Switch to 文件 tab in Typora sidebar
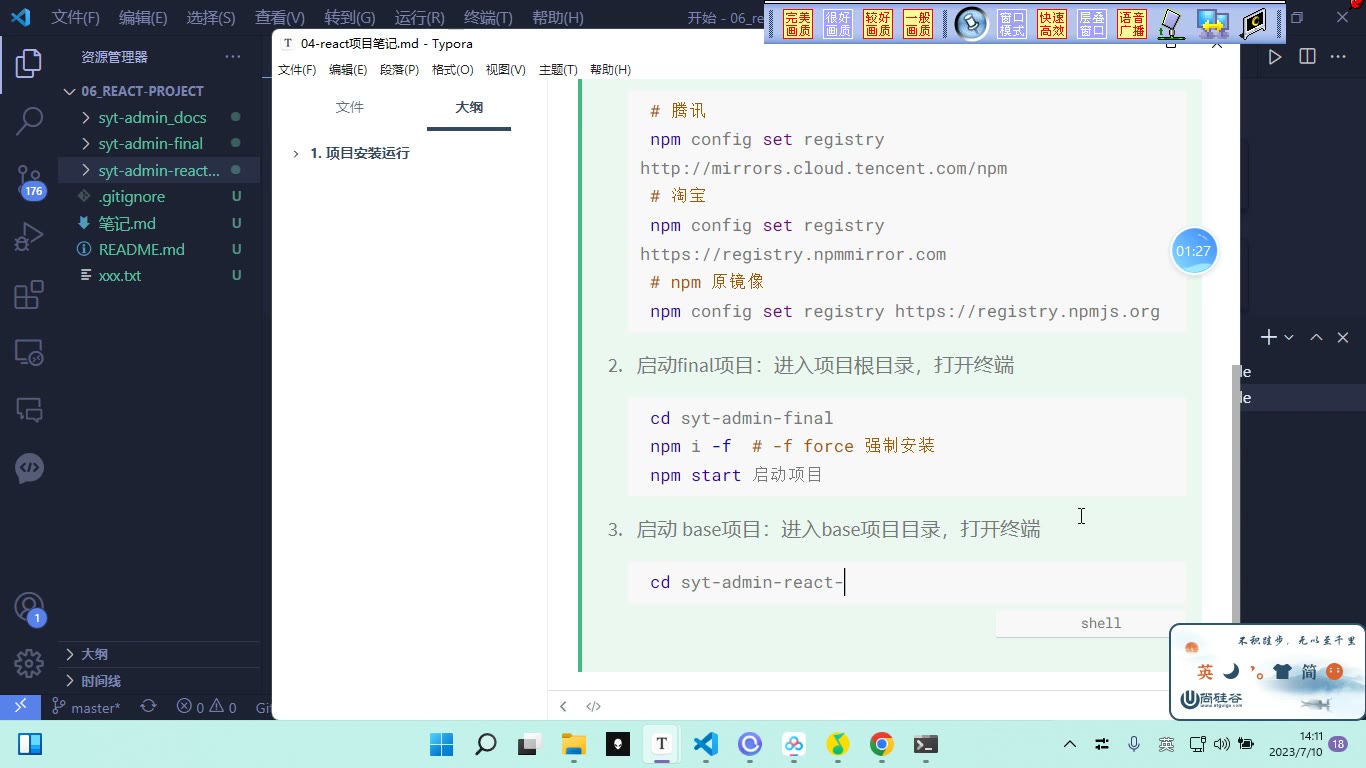 350,107
